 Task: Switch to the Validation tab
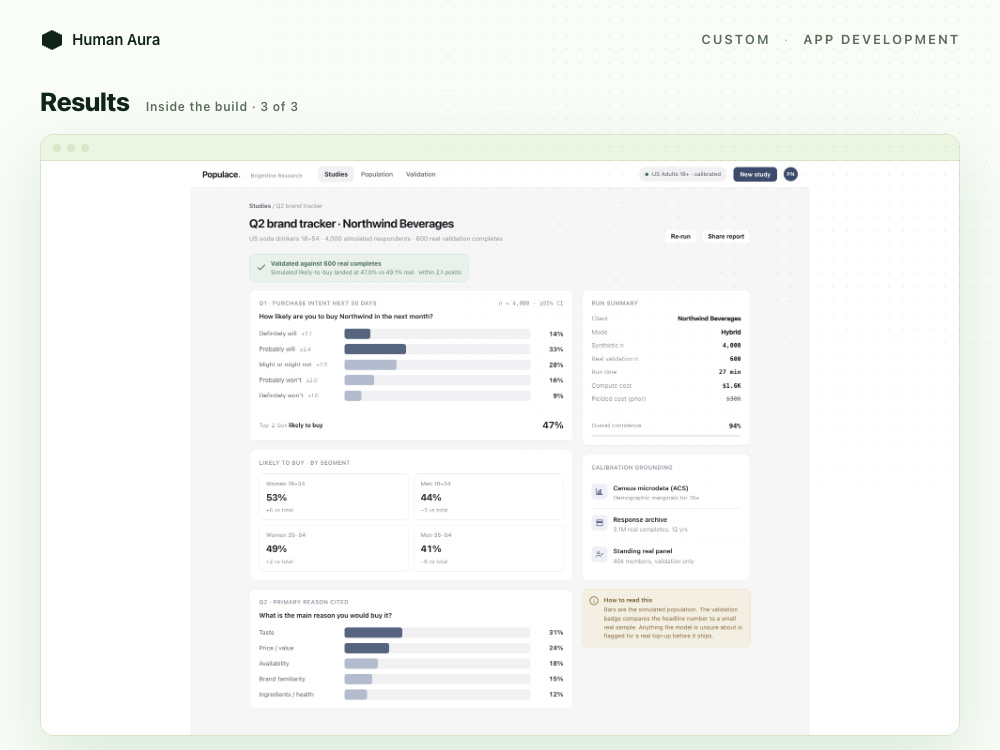420,174
